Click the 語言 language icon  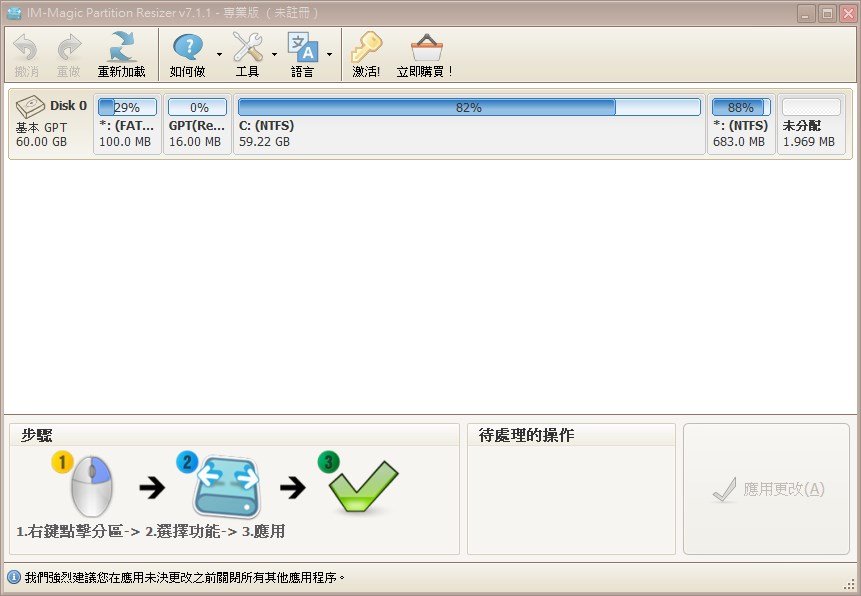(303, 47)
